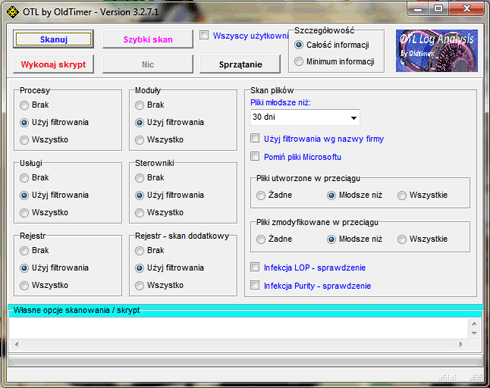Enable the Wszyscy użytkownicy checkbox
The image size is (490, 388).
(204, 35)
